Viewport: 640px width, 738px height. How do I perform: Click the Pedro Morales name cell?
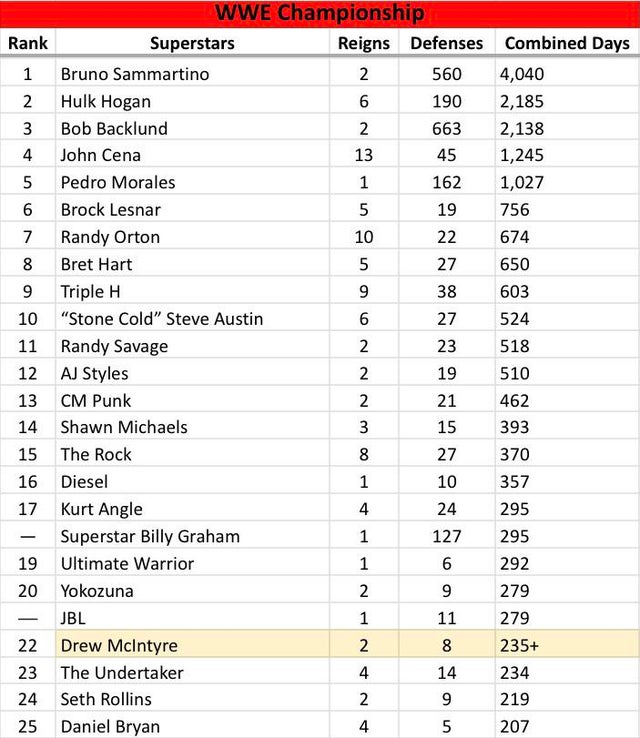118,182
